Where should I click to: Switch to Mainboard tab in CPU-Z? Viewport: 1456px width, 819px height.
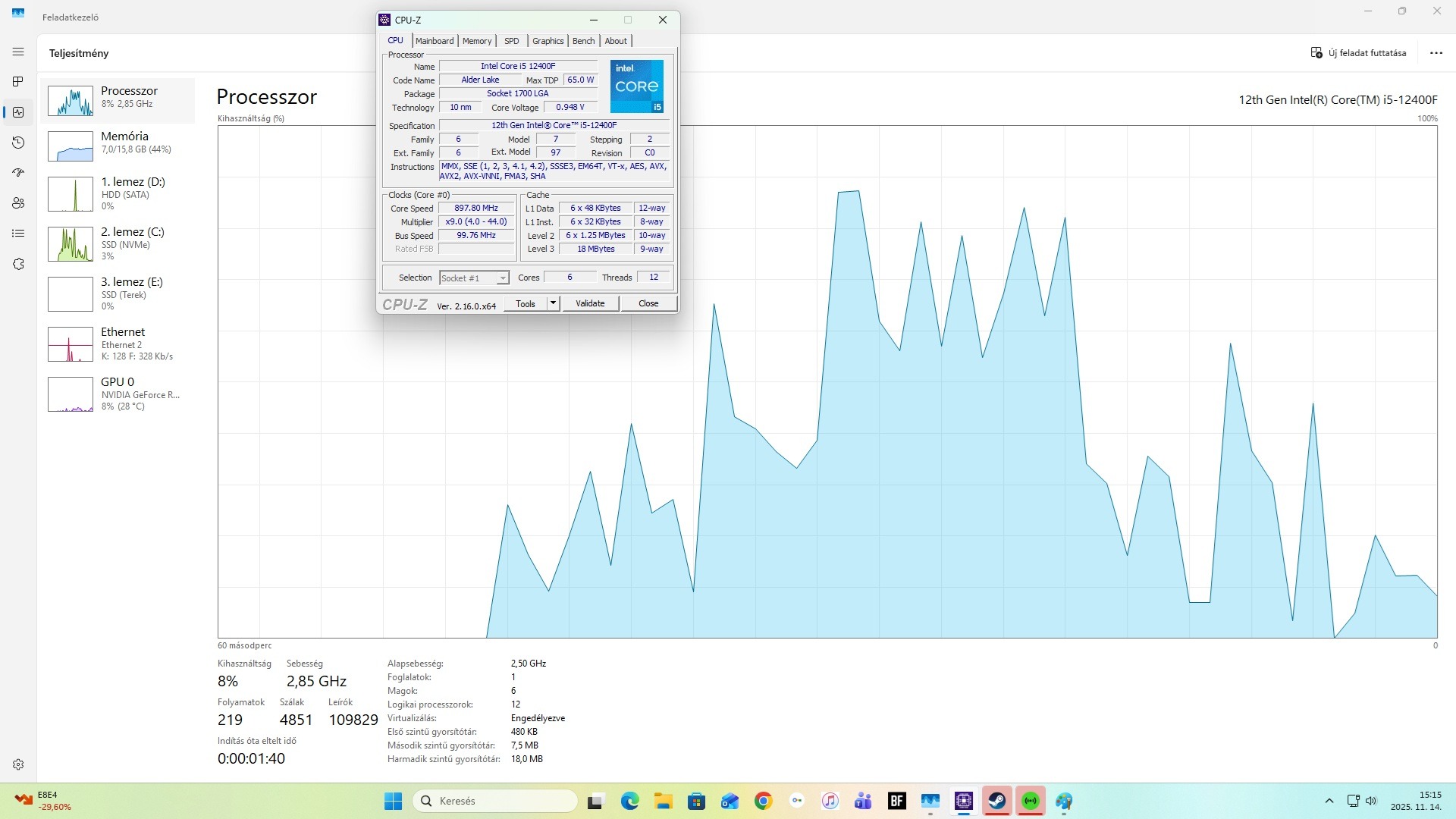[435, 41]
